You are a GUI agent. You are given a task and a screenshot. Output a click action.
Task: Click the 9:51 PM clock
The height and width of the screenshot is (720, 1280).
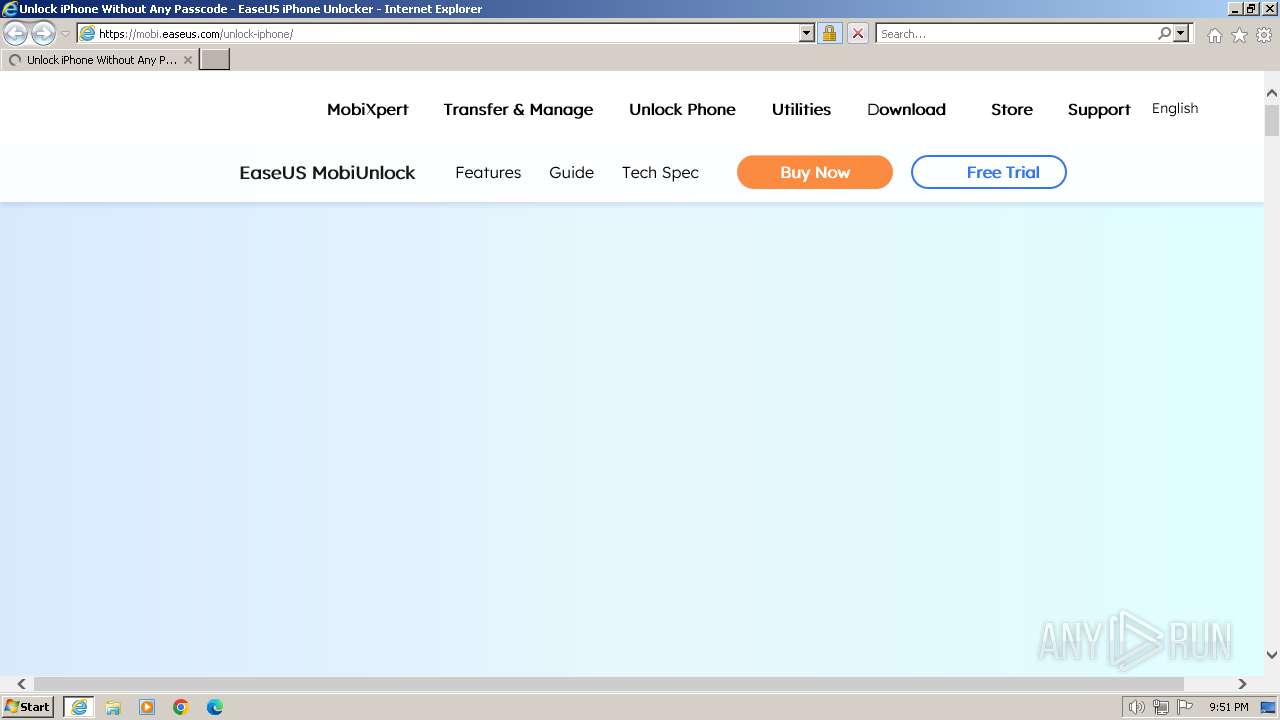1229,707
